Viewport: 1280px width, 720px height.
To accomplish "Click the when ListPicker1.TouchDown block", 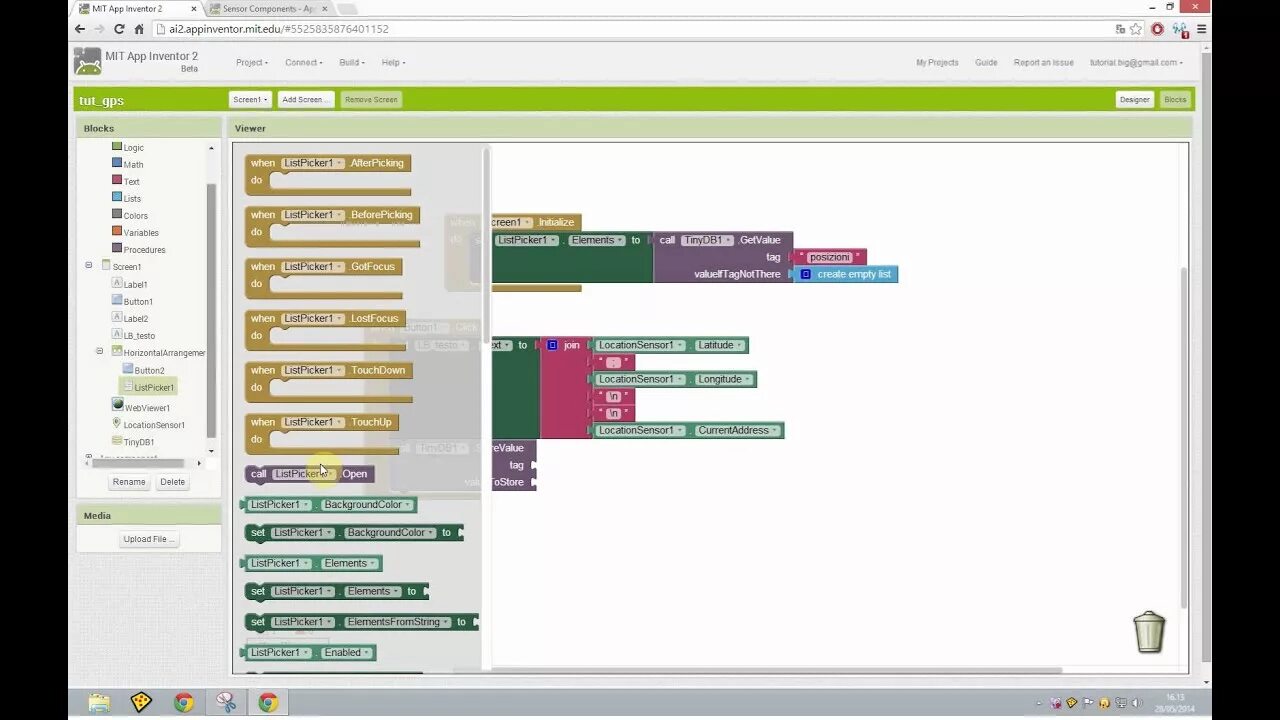I will pyautogui.click(x=329, y=382).
